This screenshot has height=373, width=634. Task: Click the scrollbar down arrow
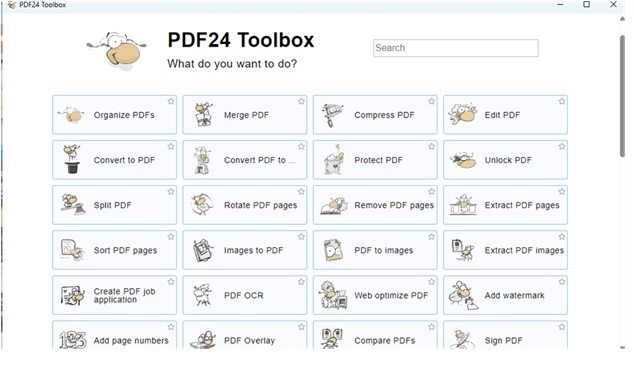pyautogui.click(x=623, y=347)
